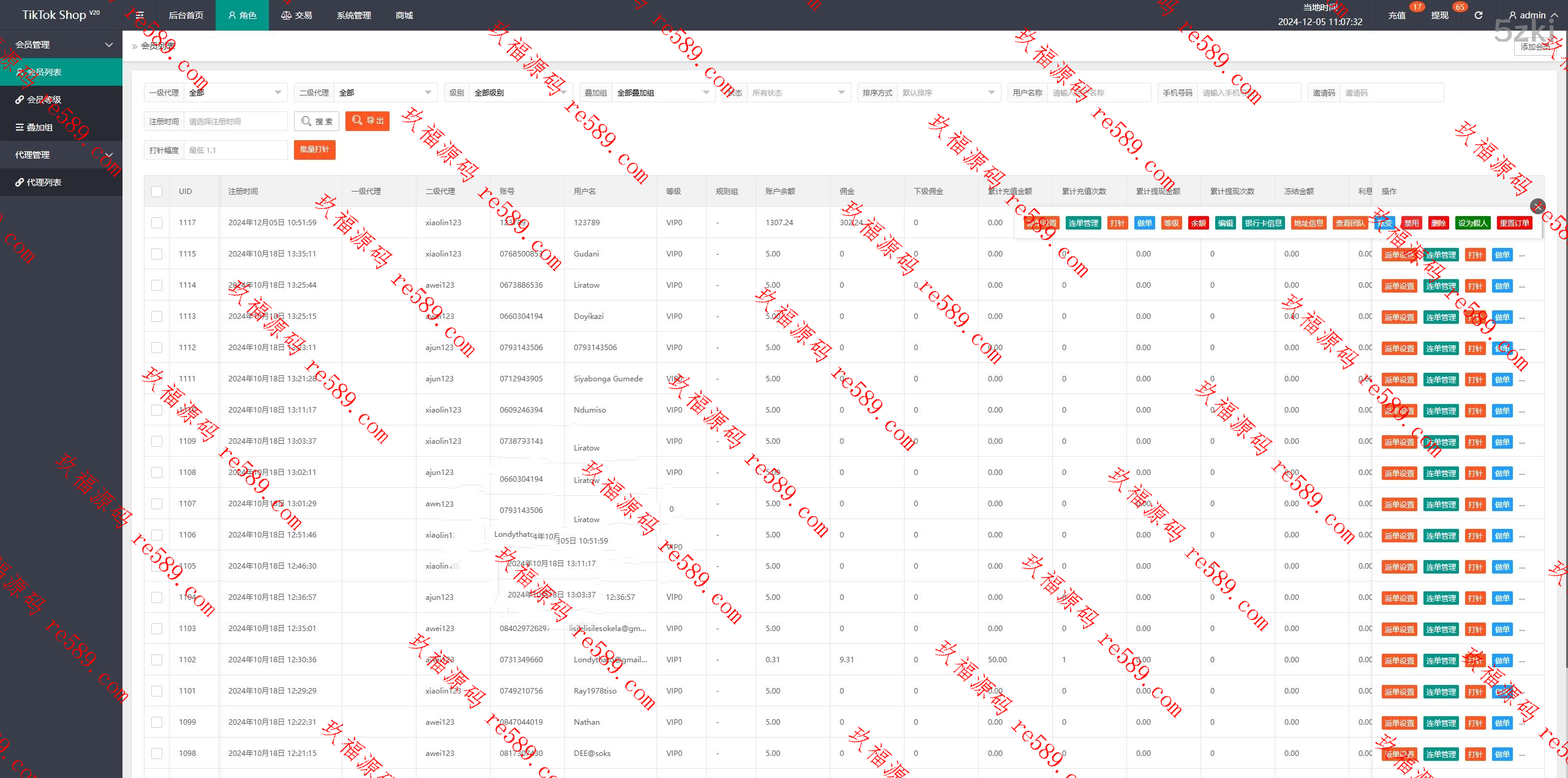Image resolution: width=1568 pixels, height=778 pixels.
Task: Toggle the sidebar collapse hamburger icon
Action: pyautogui.click(x=140, y=15)
